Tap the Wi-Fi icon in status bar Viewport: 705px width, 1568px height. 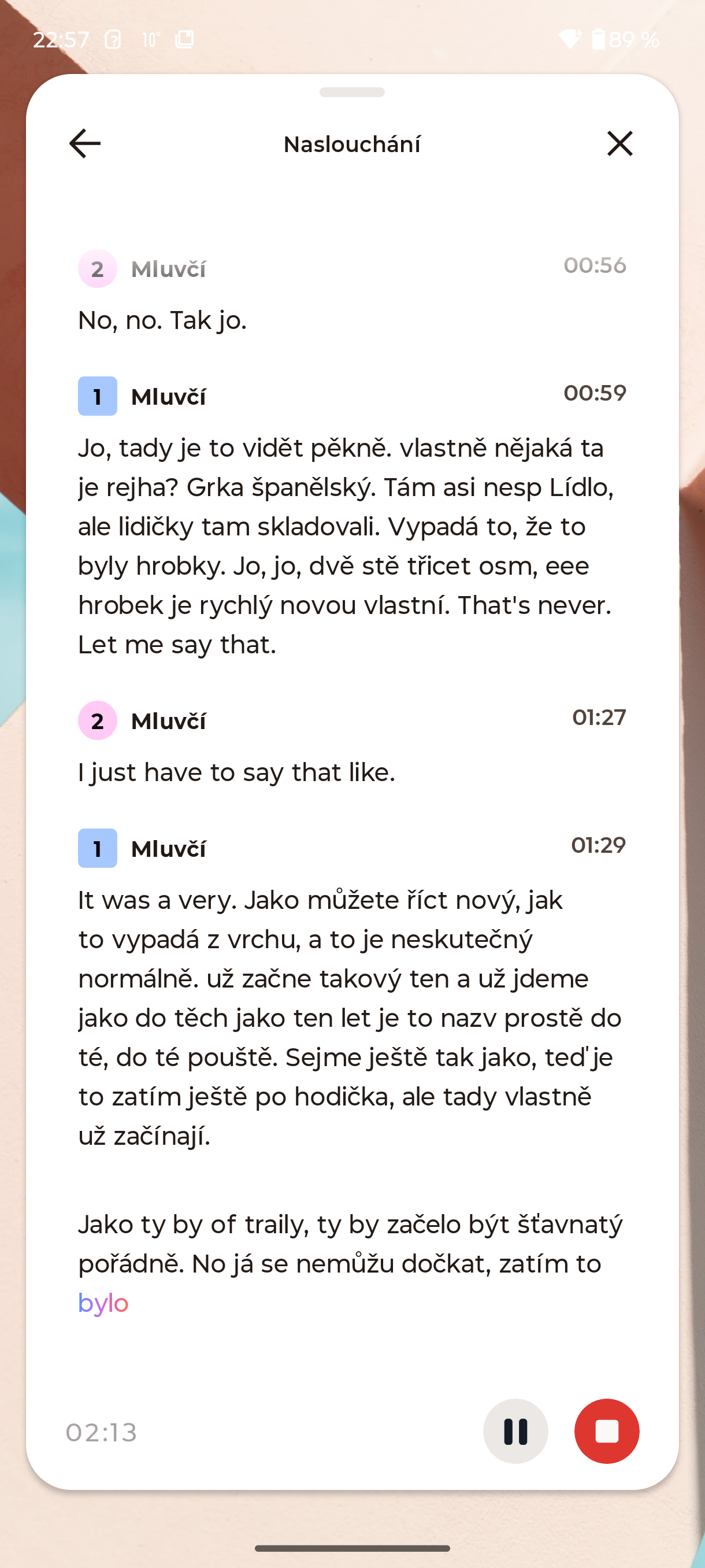(x=569, y=39)
